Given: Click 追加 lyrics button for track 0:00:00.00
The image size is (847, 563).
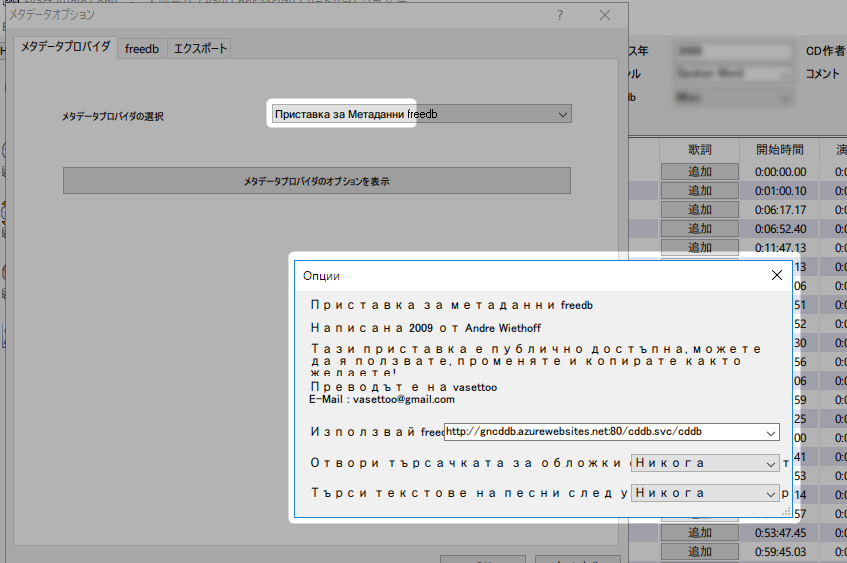Looking at the screenshot, I should (x=700, y=172).
